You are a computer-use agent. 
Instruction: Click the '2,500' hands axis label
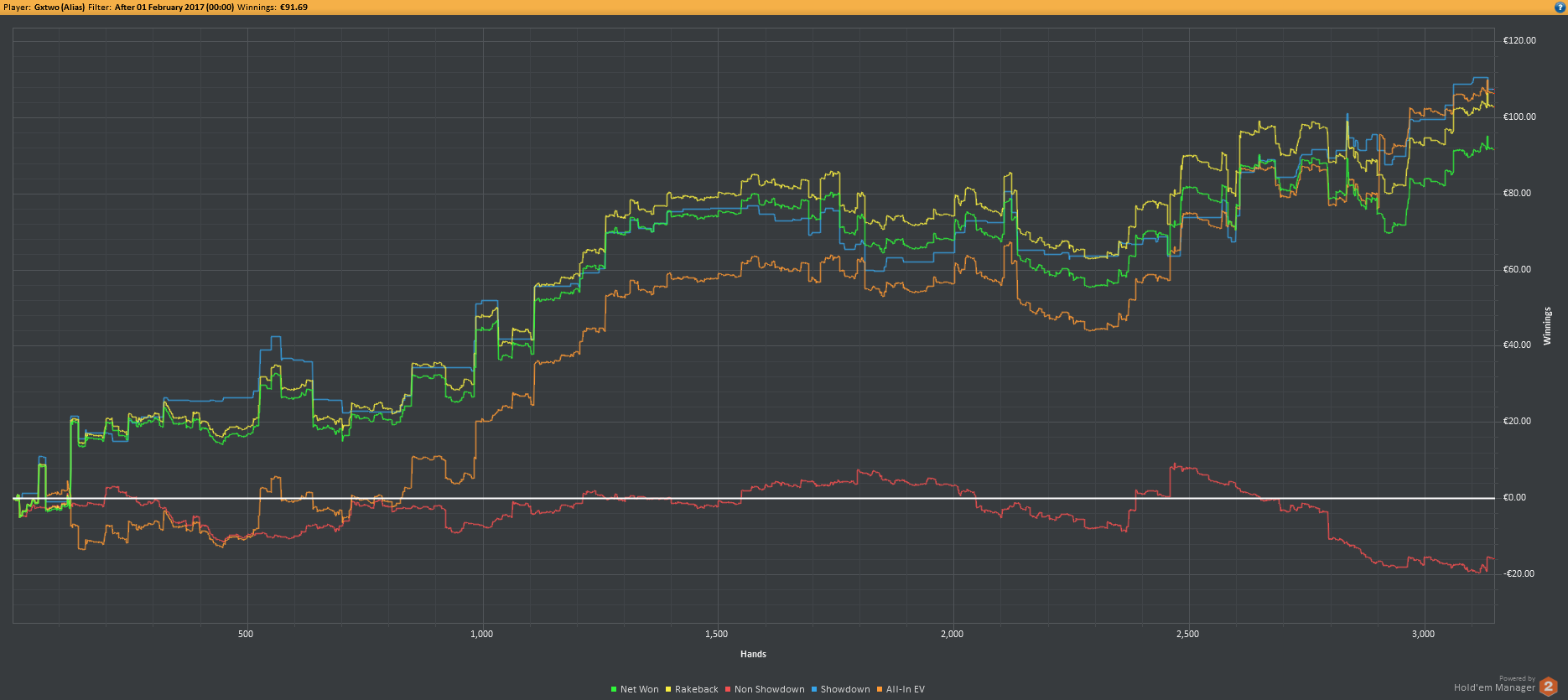click(x=1188, y=634)
